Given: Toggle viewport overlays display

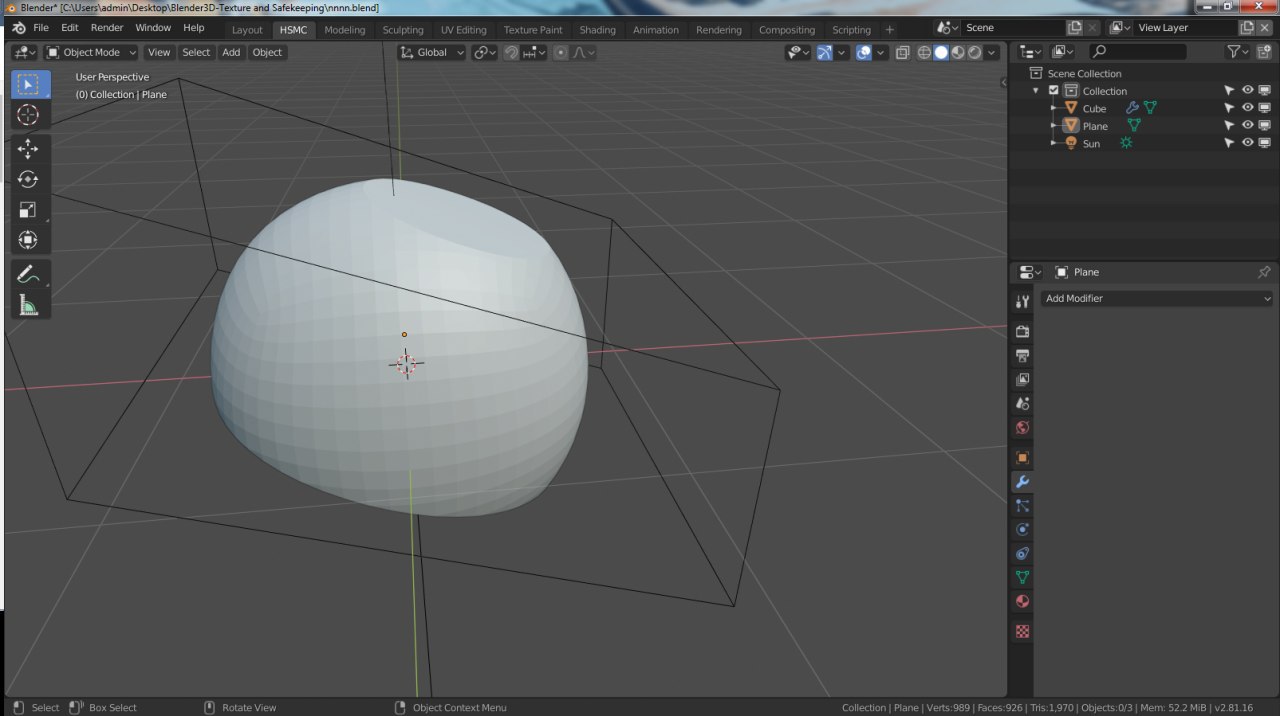Looking at the screenshot, I should click(864, 52).
